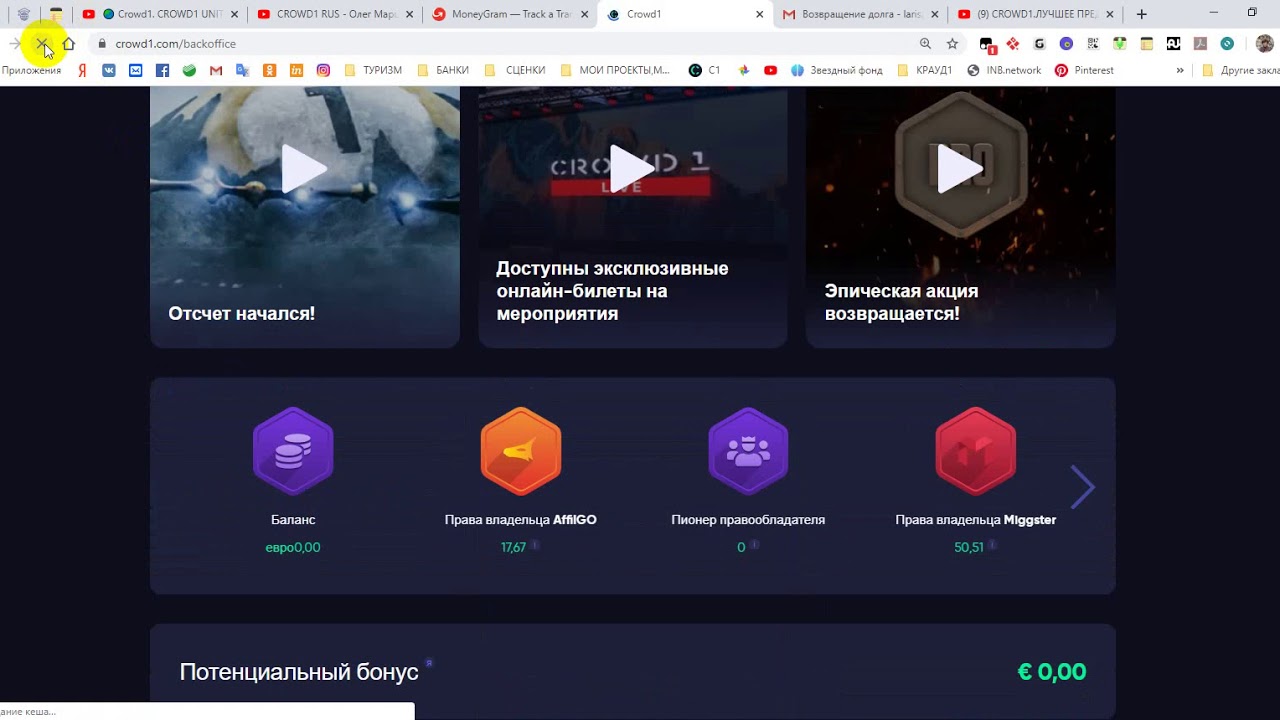Stop page loading with X button

tap(41, 44)
